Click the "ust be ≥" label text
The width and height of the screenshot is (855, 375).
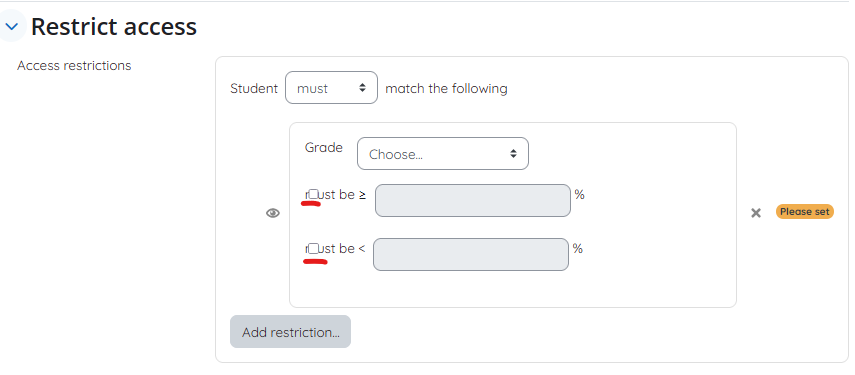coord(342,194)
